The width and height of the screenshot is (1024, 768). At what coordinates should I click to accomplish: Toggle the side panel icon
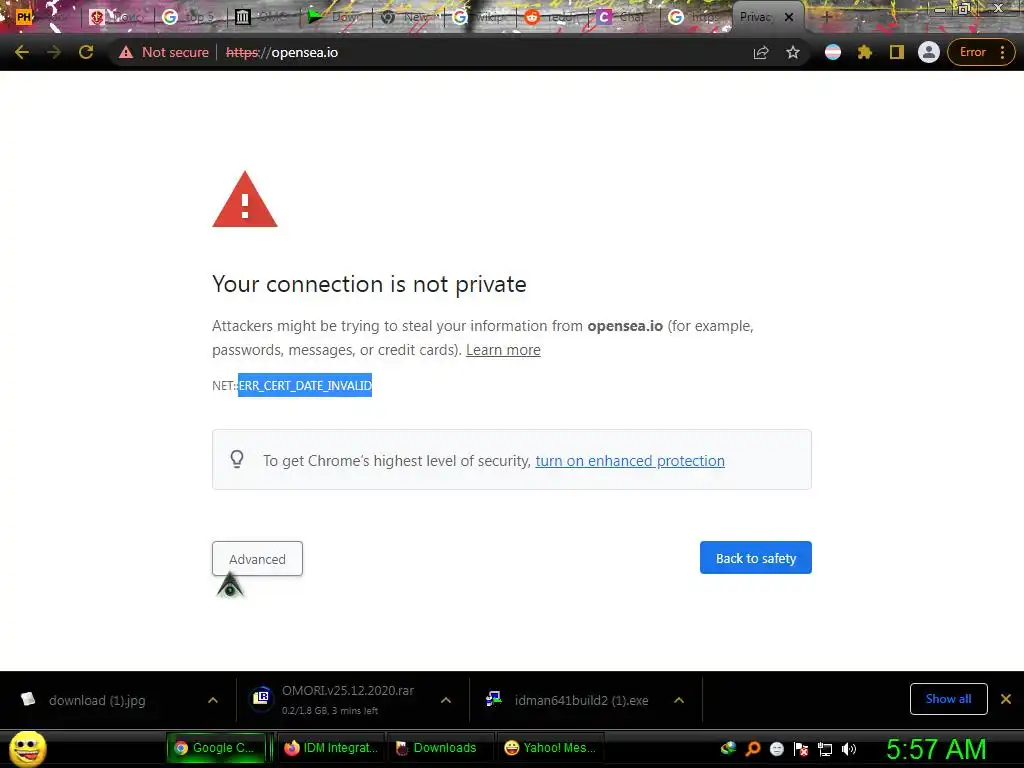coord(897,52)
